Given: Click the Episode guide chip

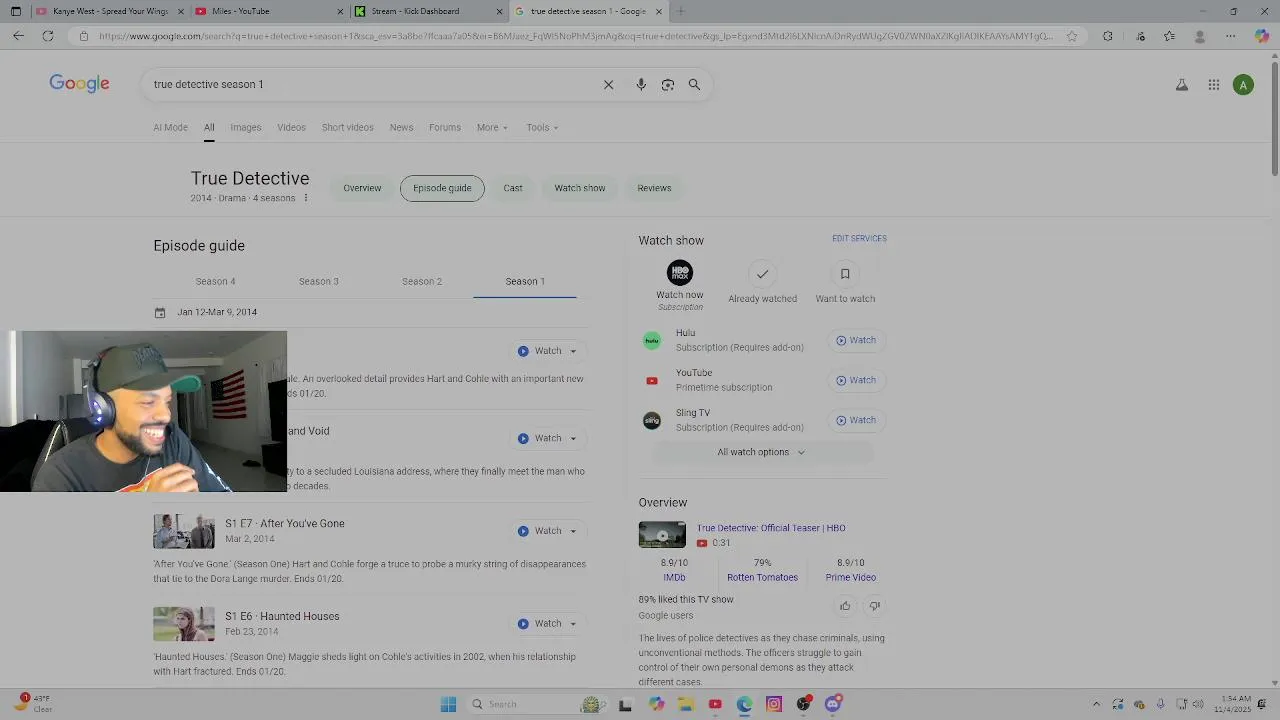Looking at the screenshot, I should tap(442, 188).
